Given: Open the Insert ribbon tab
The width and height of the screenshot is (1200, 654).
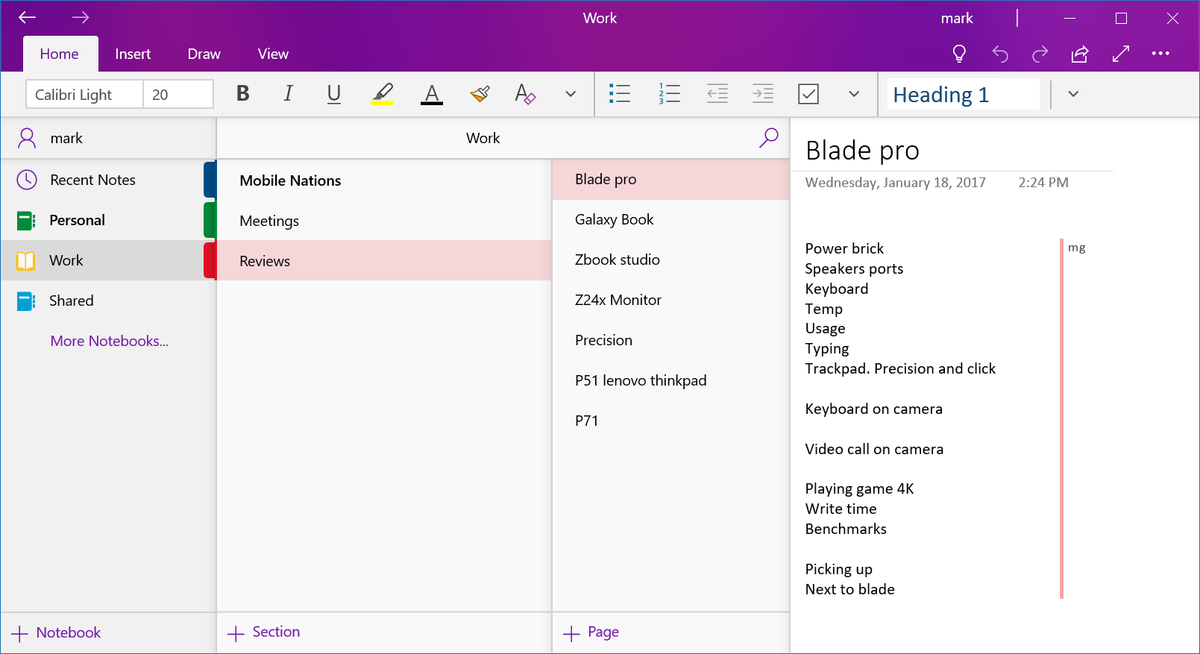Looking at the screenshot, I should [x=133, y=54].
